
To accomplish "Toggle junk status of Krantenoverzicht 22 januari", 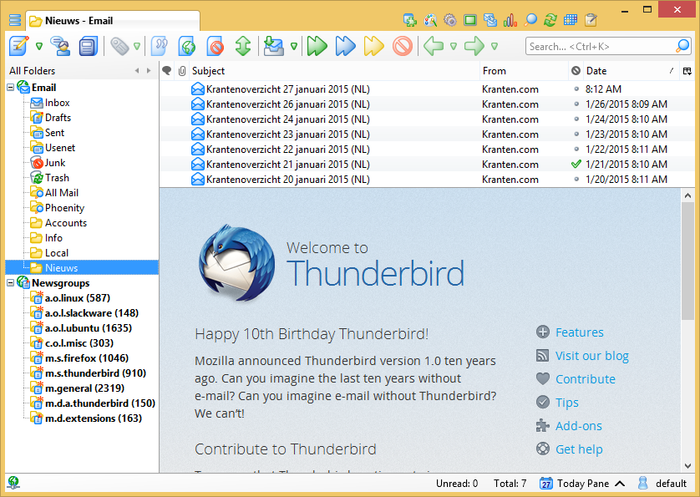I will pos(576,149).
